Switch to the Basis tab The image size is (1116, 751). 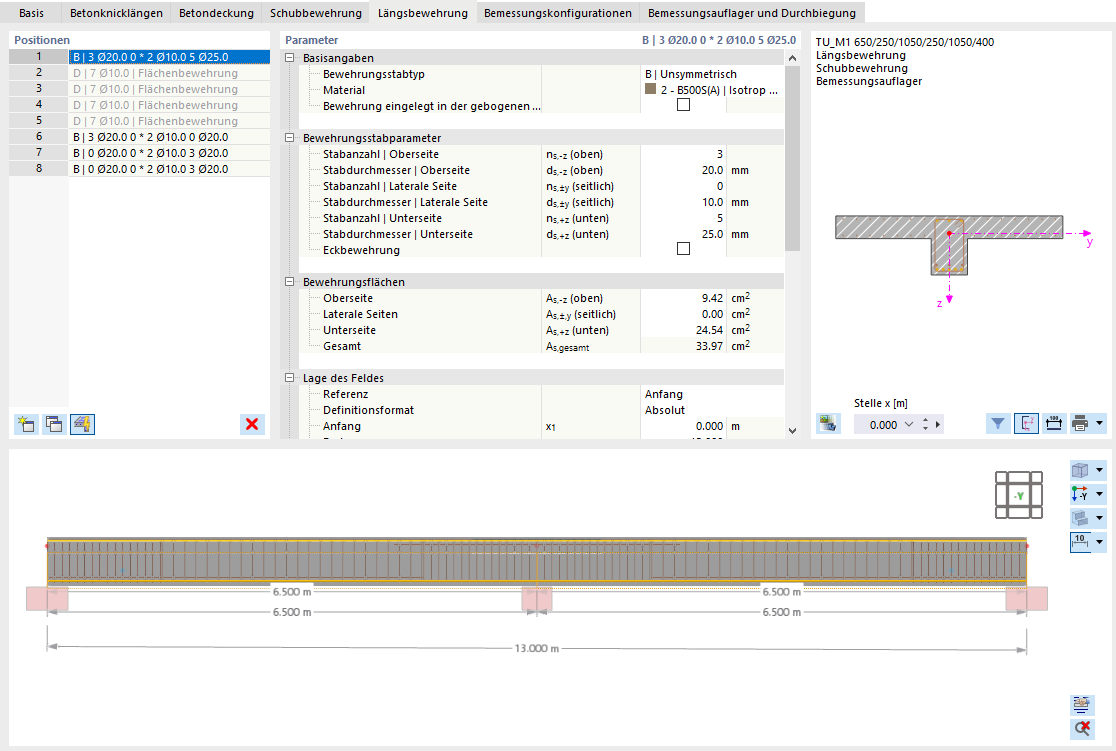point(31,13)
